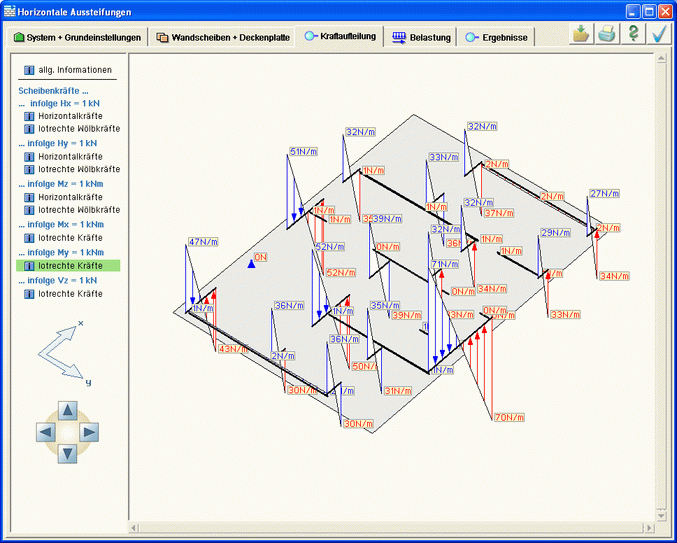Switch to Wandscheiben + Deckenplatte tab
Image resolution: width=677 pixels, height=543 pixels.
pos(222,37)
